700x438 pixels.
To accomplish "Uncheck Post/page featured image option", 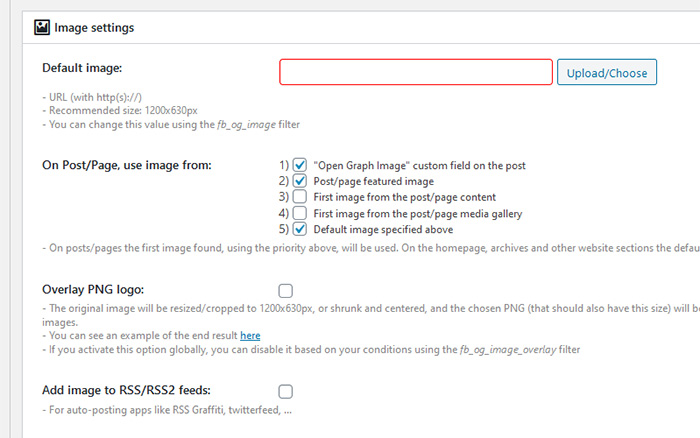I will [300, 181].
